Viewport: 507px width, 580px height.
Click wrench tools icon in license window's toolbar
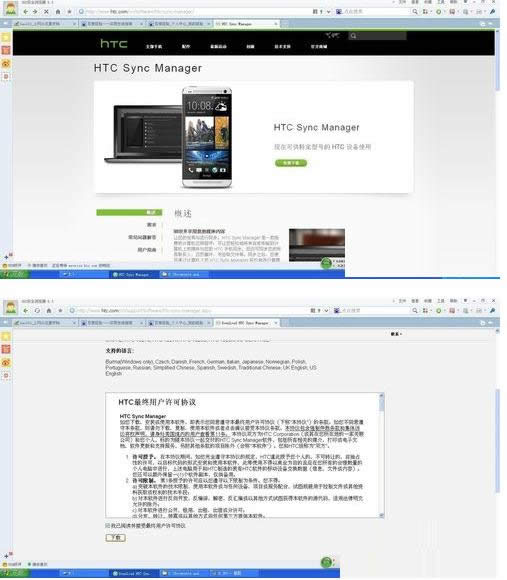point(493,311)
